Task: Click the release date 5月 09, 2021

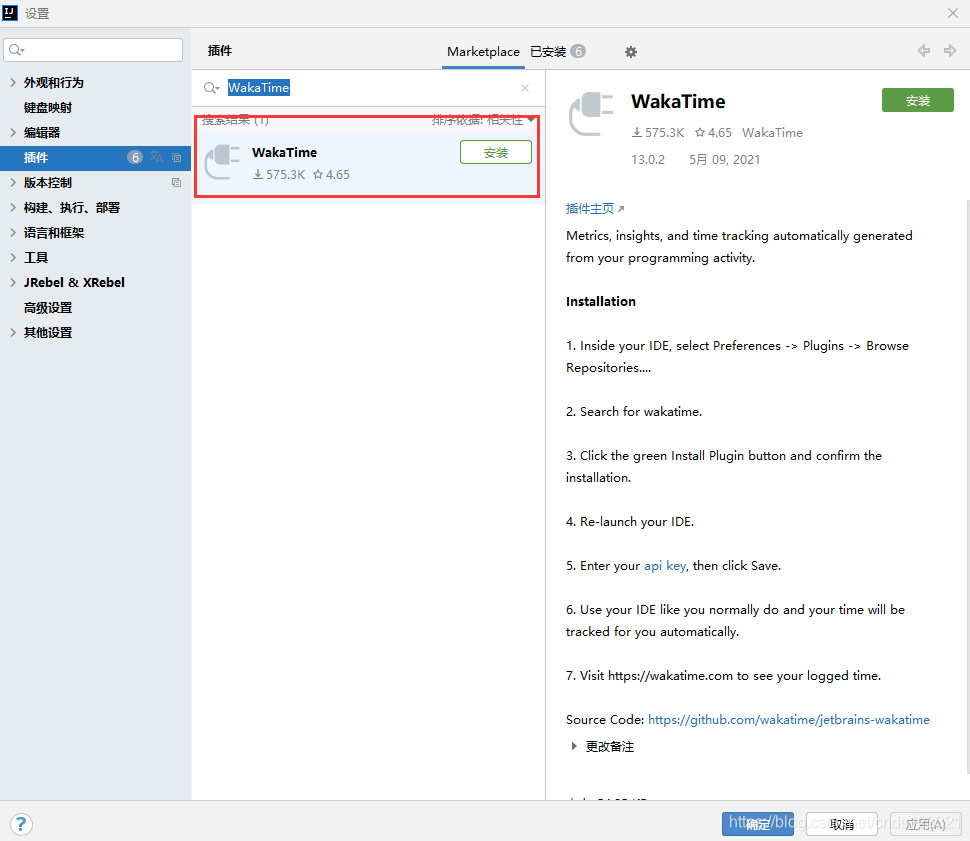Action: pyautogui.click(x=724, y=160)
